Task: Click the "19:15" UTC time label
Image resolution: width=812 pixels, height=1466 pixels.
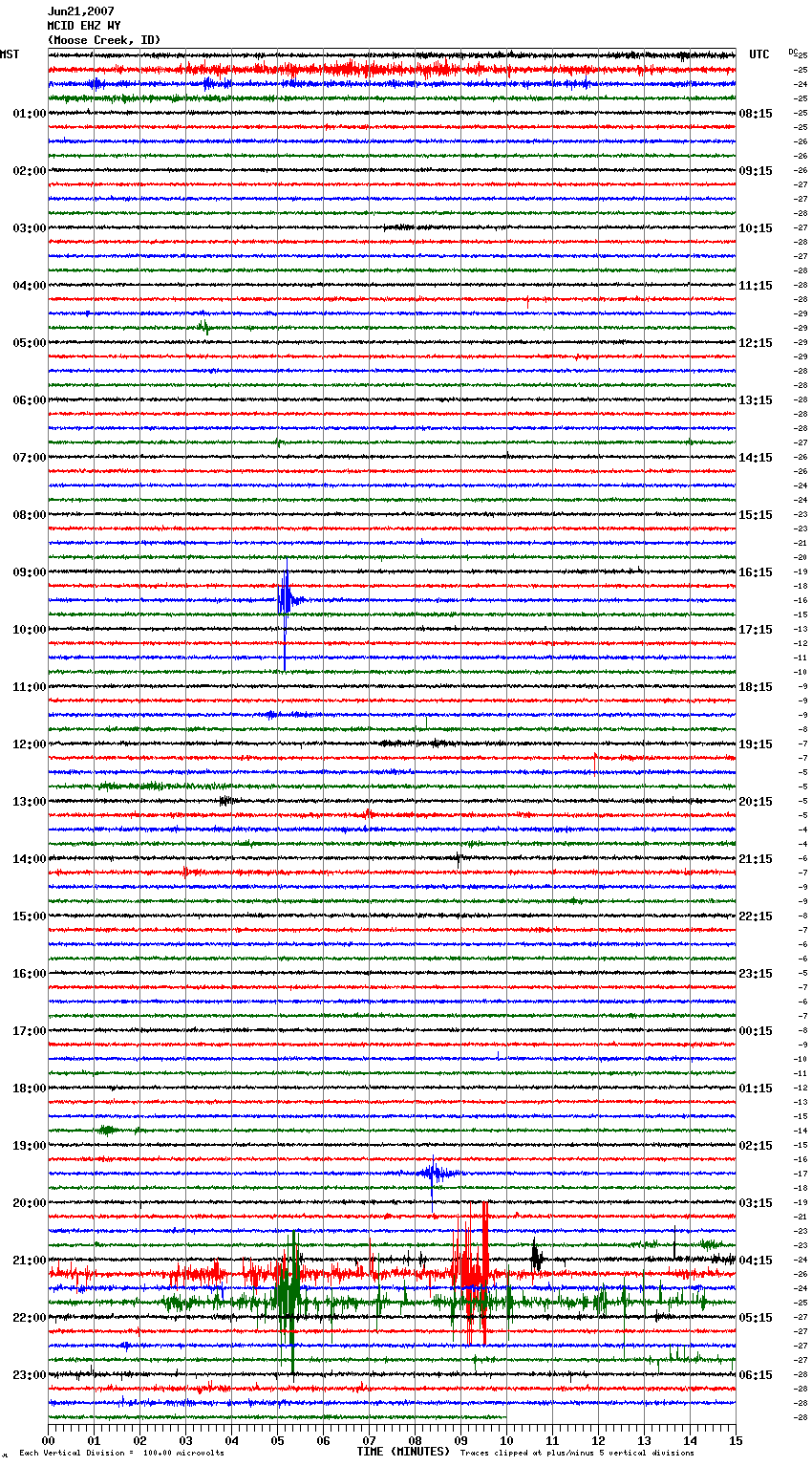Action: click(756, 744)
